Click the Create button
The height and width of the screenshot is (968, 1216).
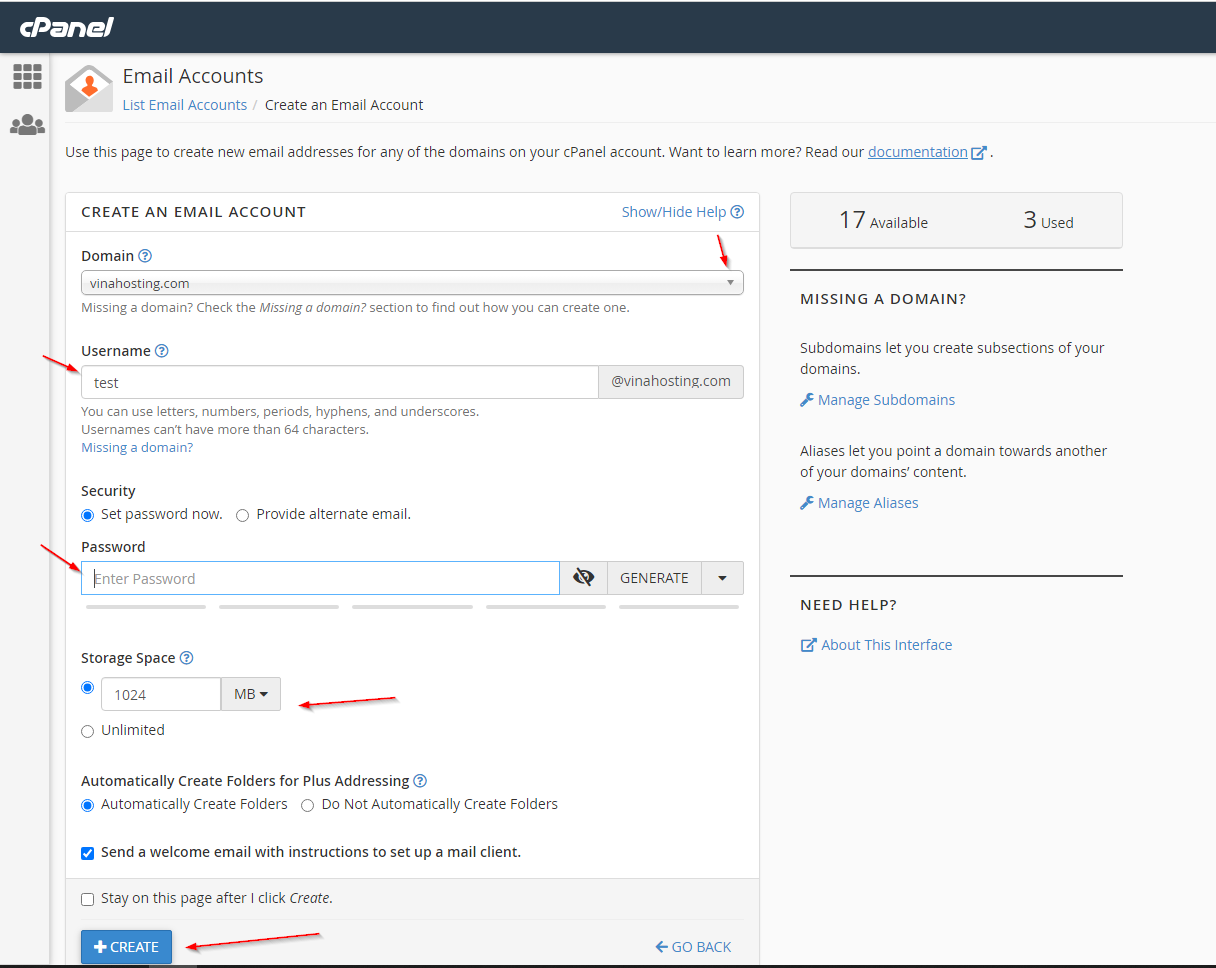126,947
